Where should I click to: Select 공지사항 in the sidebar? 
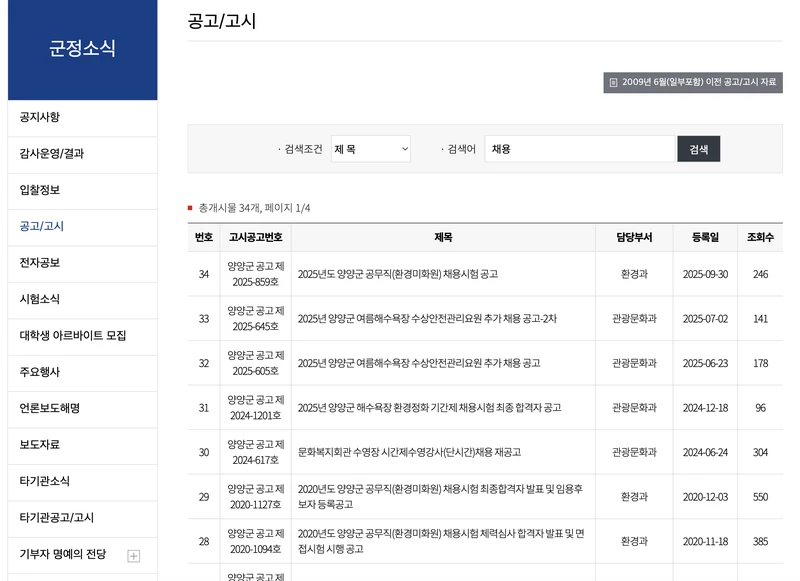[x=40, y=117]
